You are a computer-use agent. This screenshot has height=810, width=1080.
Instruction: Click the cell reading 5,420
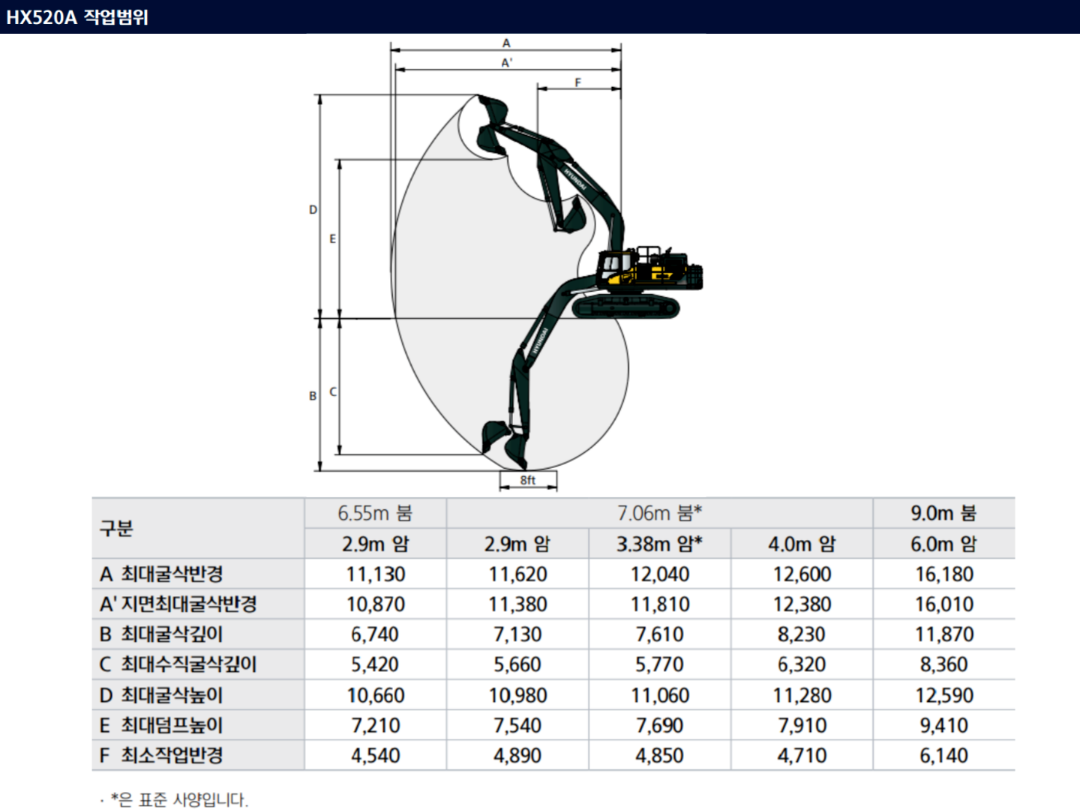click(x=375, y=665)
